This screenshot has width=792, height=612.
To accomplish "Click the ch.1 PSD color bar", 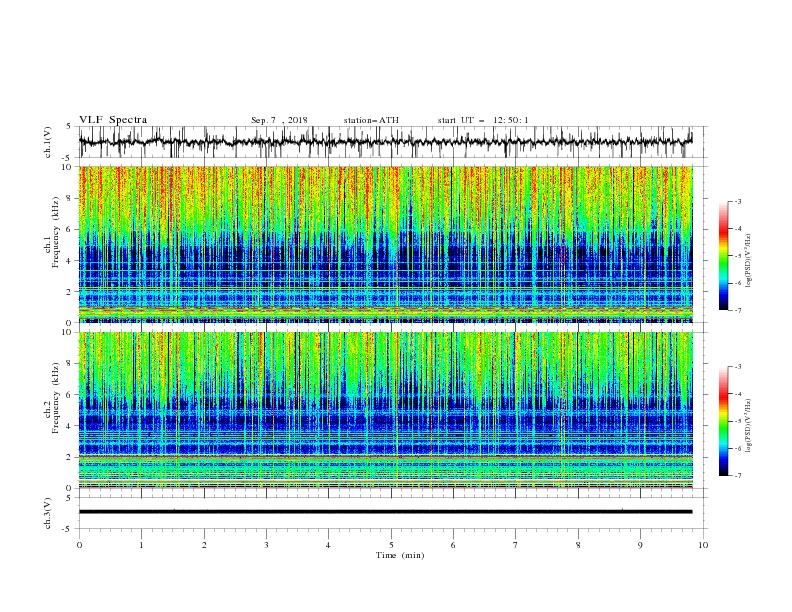I will pos(723,256).
